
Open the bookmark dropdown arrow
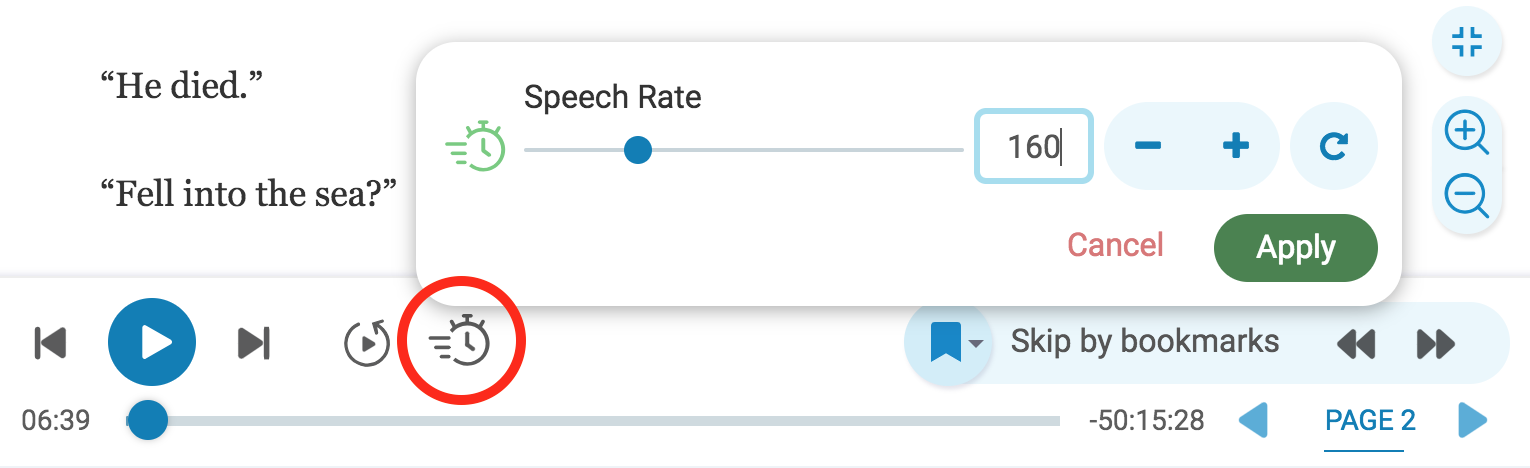976,344
